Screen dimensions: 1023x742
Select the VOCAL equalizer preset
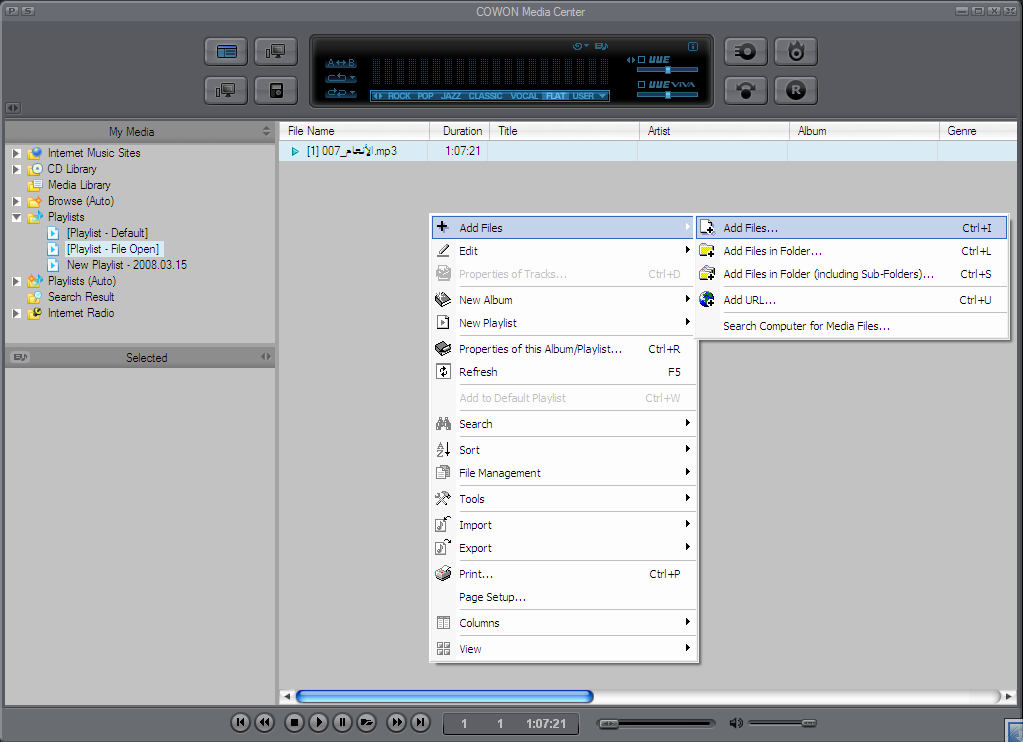point(525,96)
